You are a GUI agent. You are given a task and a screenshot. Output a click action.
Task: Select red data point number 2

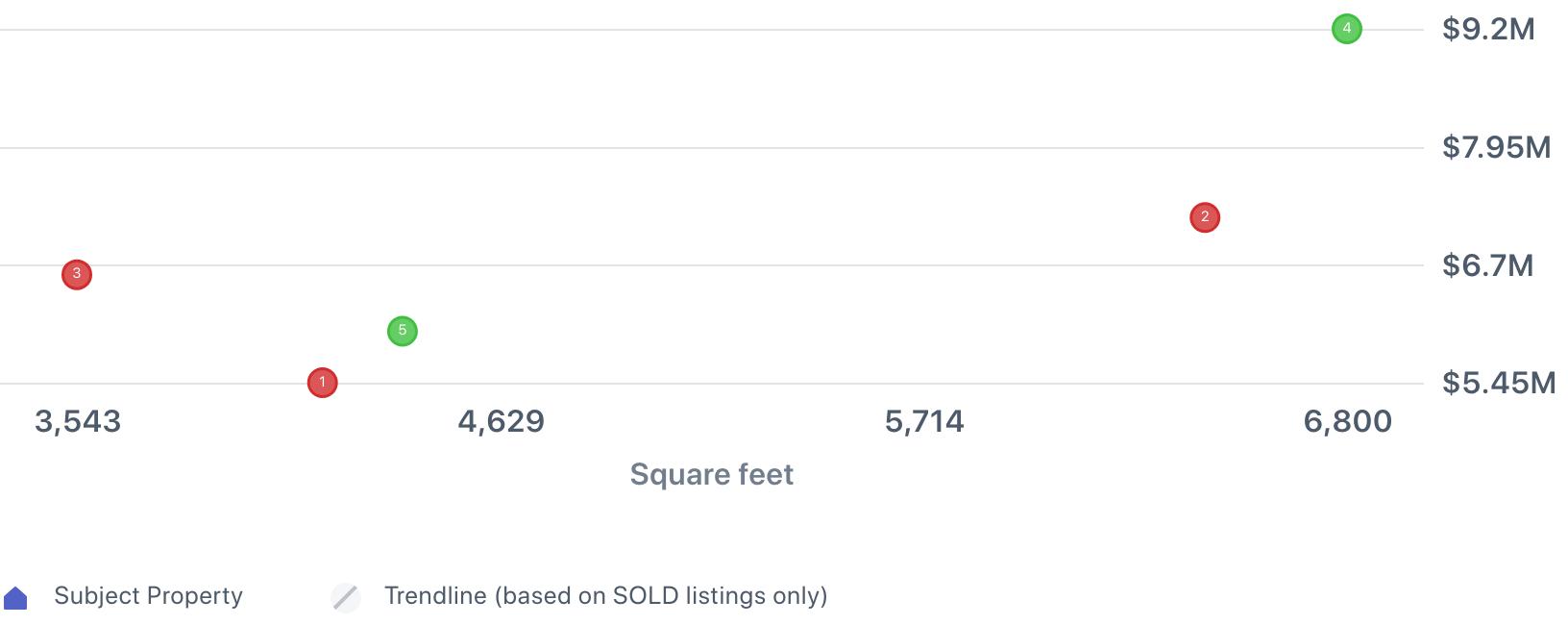(1204, 217)
